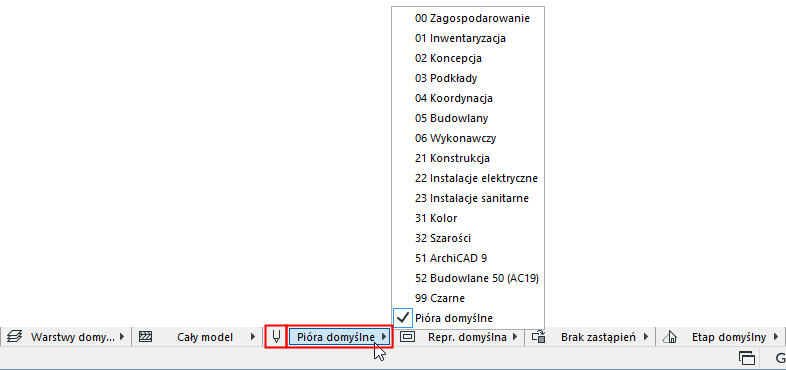Choose 04 Koordynacja pen set

468,98
